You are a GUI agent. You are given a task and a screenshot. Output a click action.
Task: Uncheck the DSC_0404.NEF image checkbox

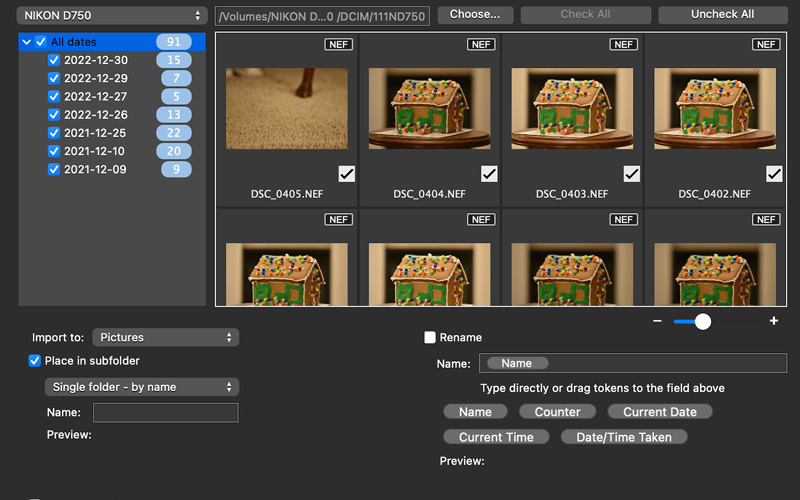tap(489, 174)
